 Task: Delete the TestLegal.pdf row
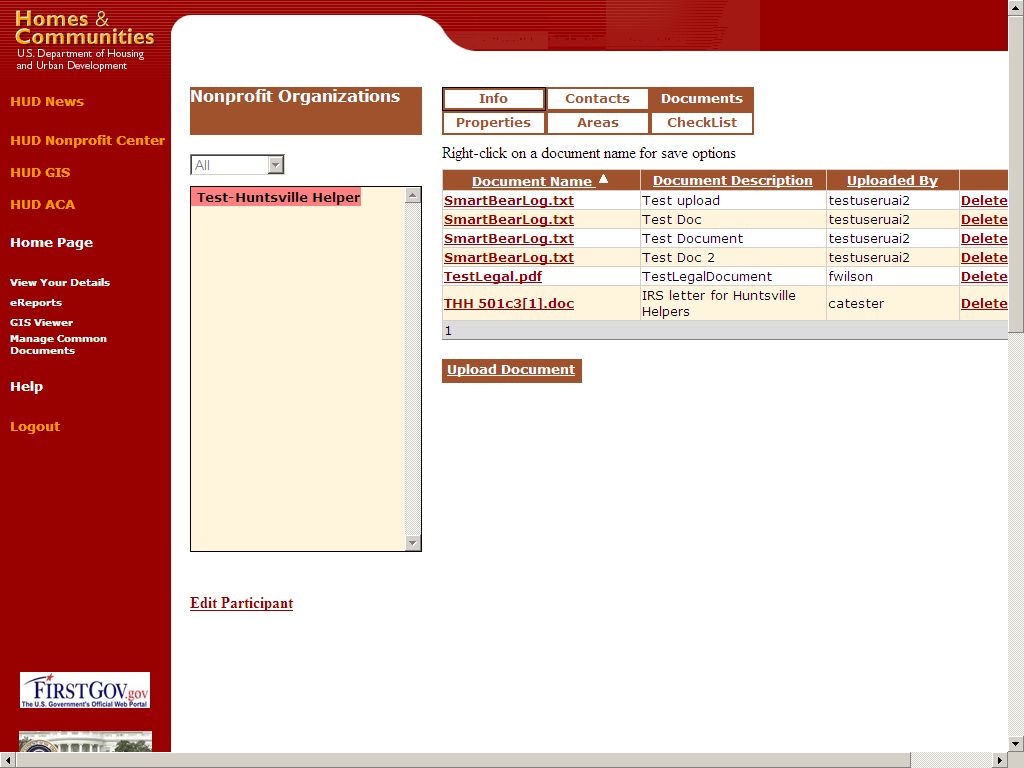pos(984,276)
